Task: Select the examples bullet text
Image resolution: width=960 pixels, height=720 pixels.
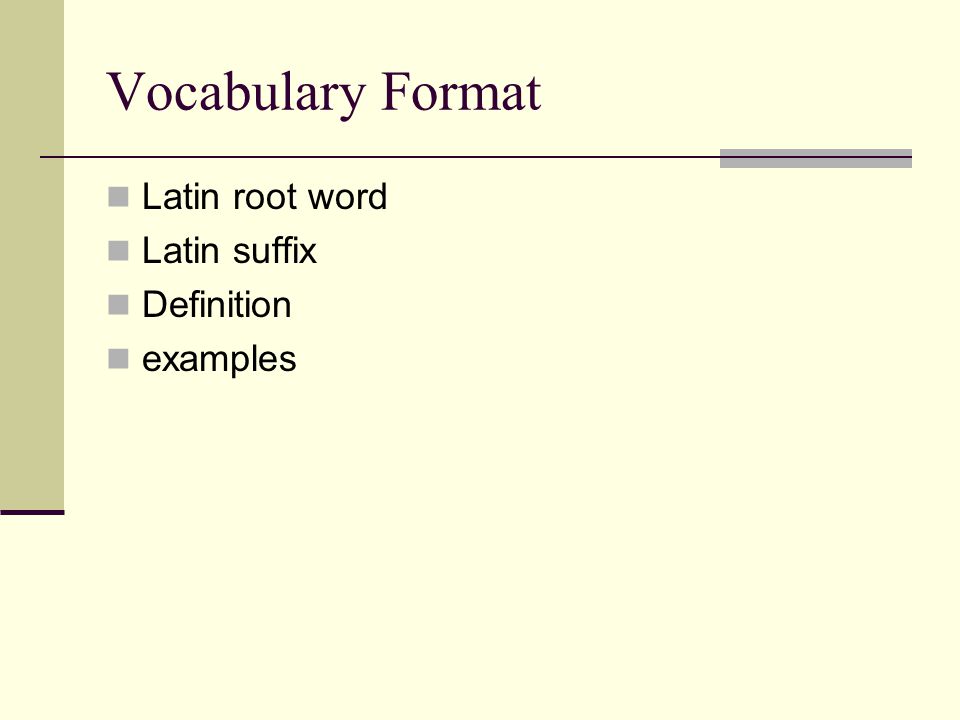Action: click(x=219, y=359)
